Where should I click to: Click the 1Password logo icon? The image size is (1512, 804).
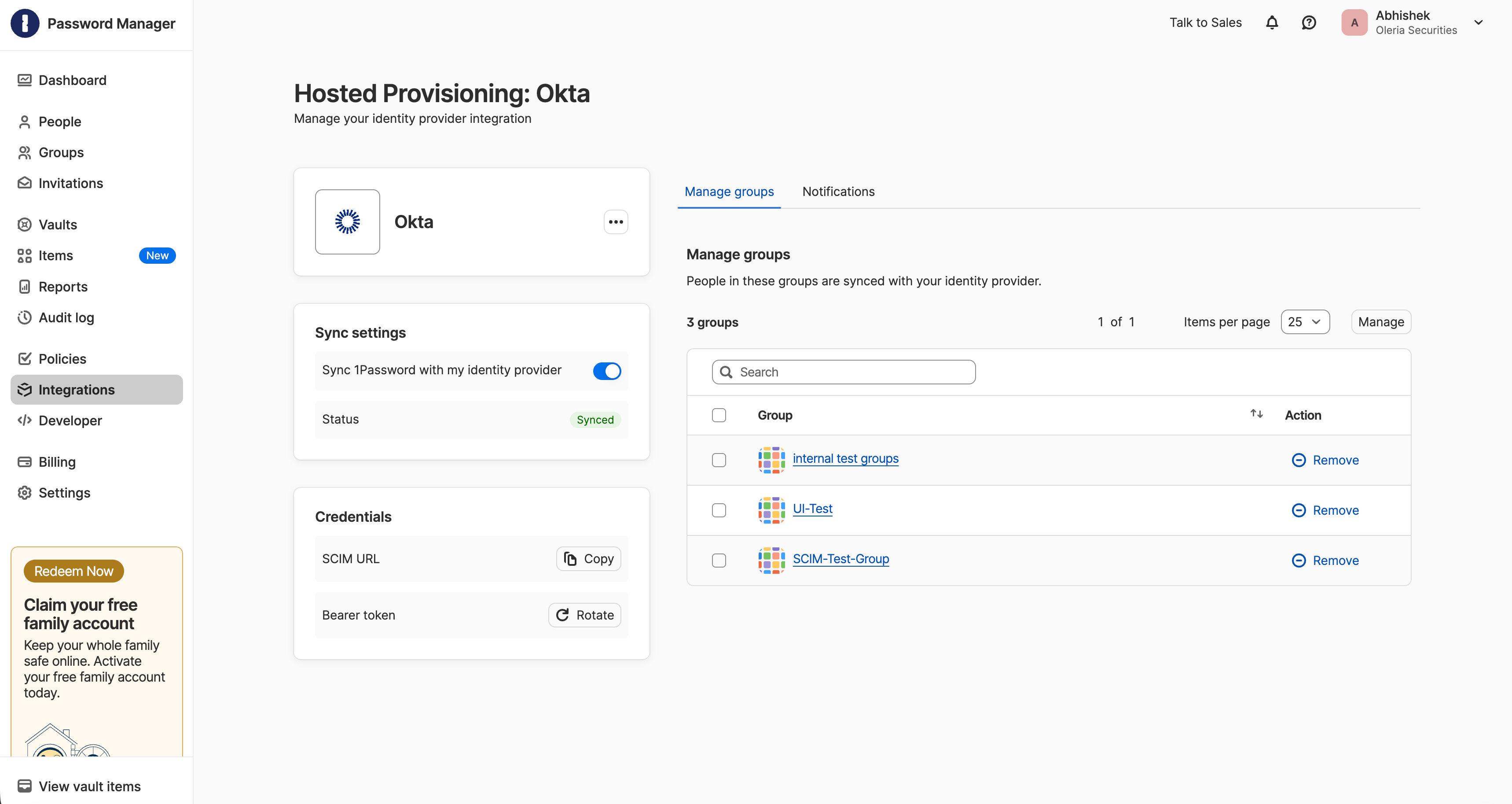25,23
